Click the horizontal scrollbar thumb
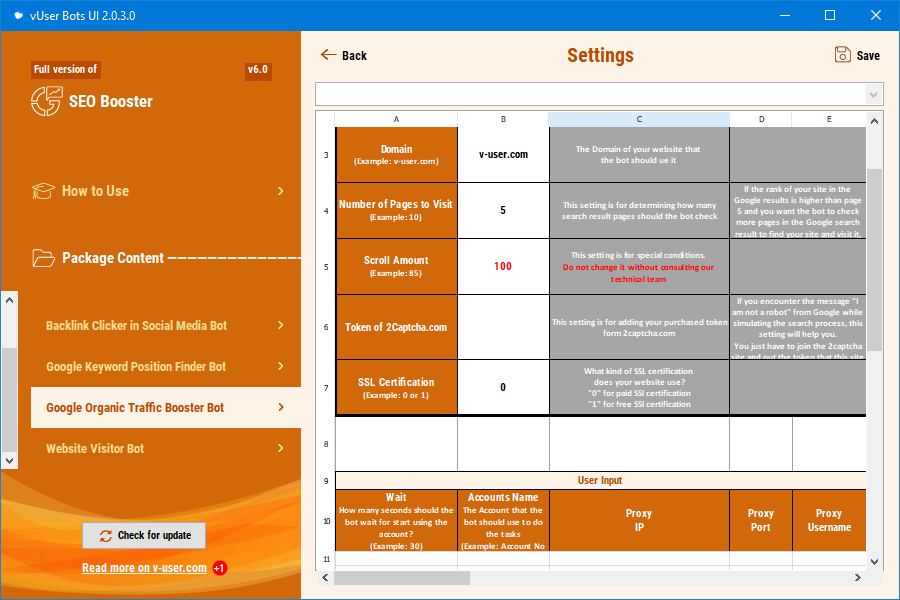This screenshot has width=900, height=600. coord(402,578)
